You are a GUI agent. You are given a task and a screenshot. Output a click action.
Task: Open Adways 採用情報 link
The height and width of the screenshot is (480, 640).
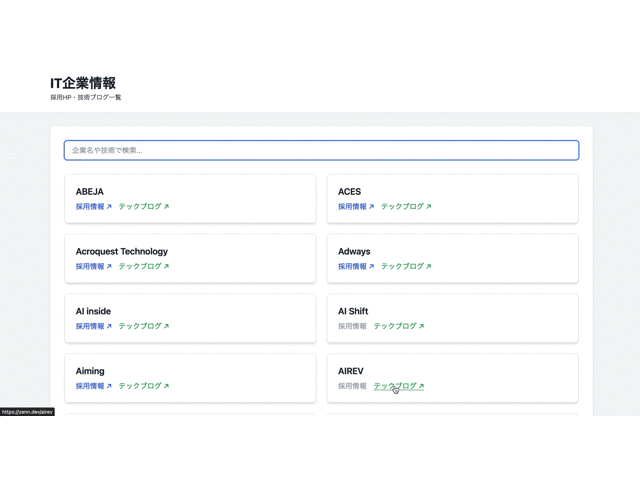click(352, 267)
